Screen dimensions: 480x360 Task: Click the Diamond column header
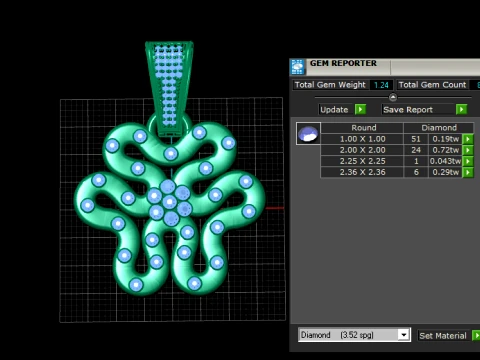(x=439, y=128)
